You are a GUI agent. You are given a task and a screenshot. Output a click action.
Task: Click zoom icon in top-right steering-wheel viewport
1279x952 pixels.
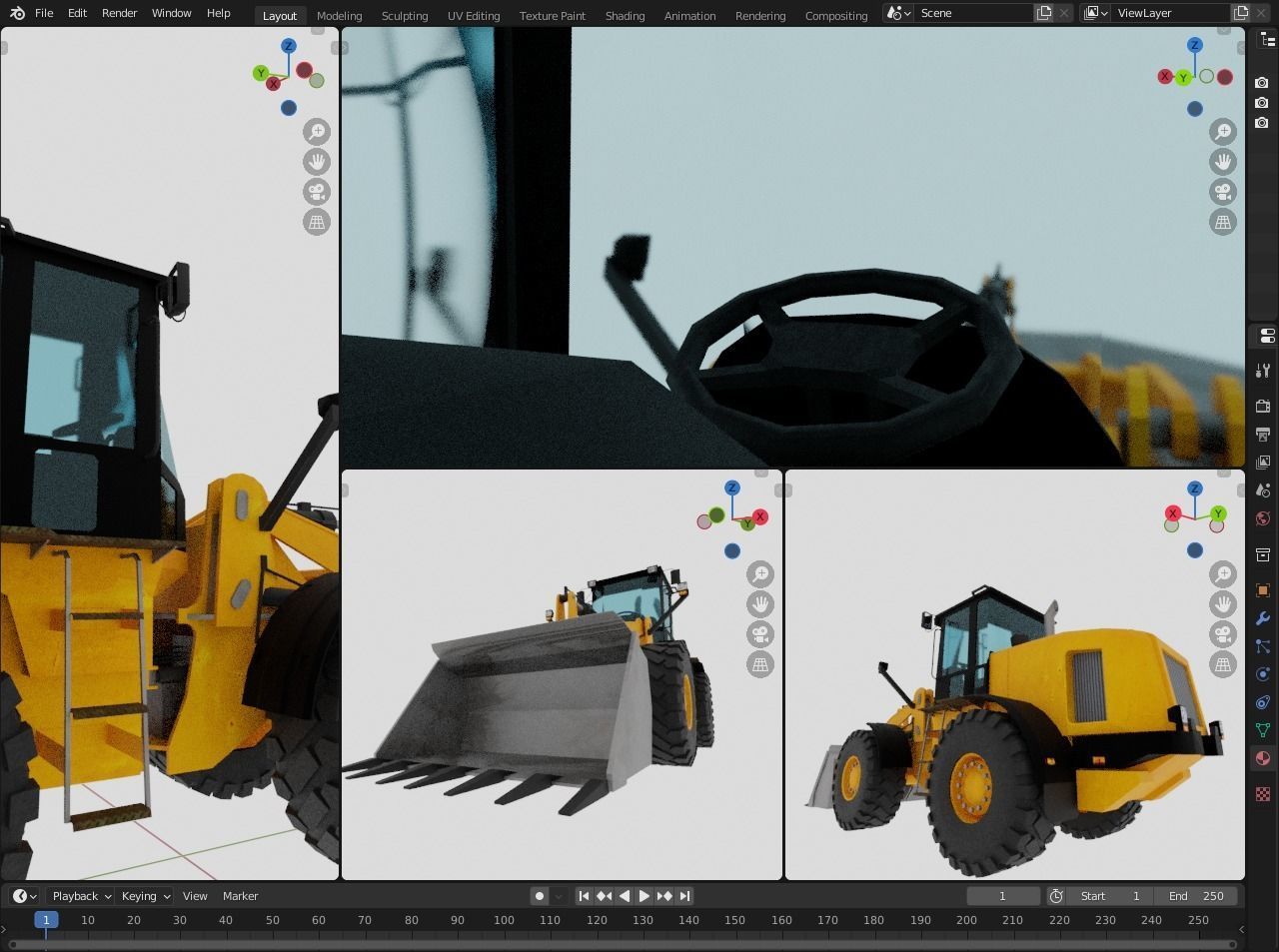(x=1223, y=131)
